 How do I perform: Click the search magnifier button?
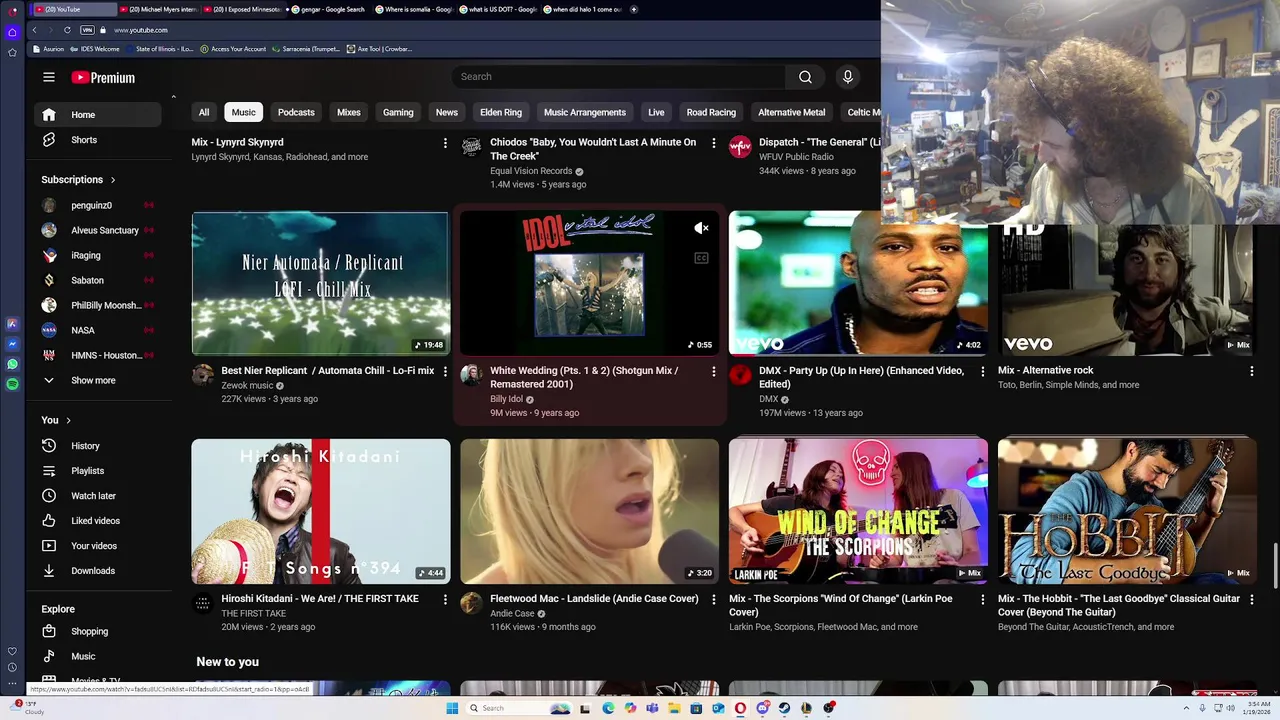[x=805, y=77]
